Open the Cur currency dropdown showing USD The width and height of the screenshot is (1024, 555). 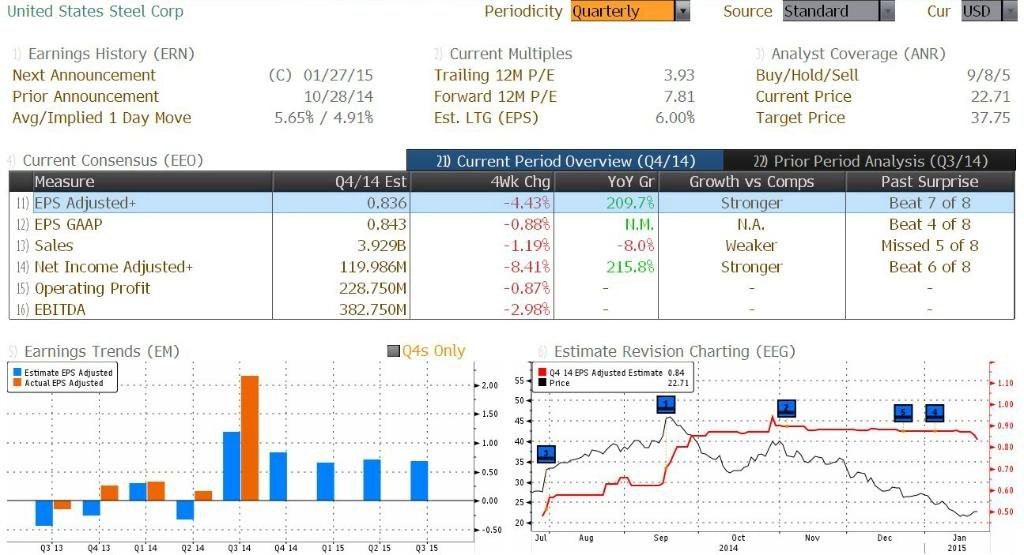point(989,11)
